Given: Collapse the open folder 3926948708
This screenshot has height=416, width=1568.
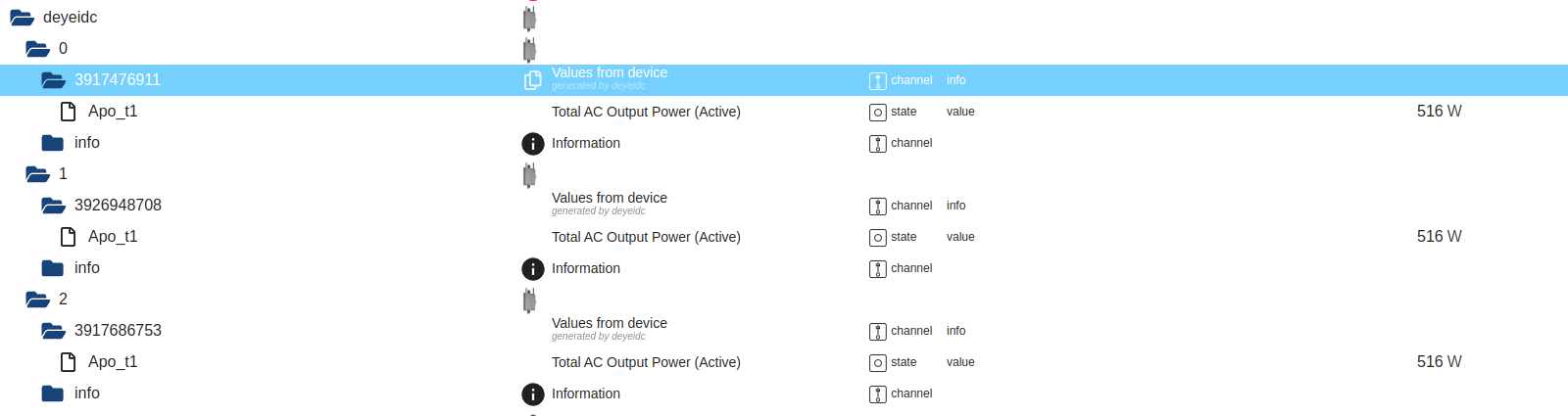Looking at the screenshot, I should (x=53, y=206).
